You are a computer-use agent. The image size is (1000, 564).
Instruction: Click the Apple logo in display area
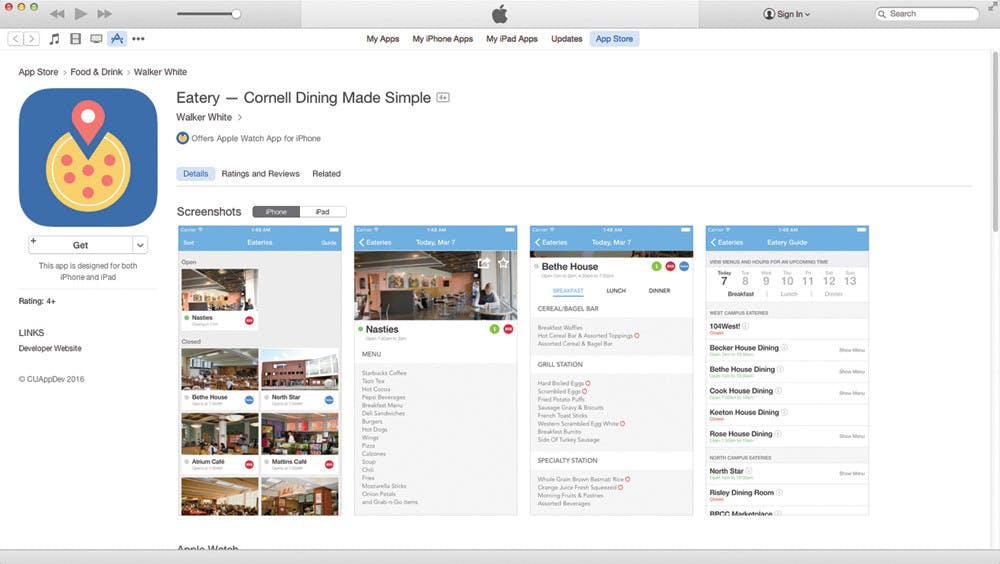pyautogui.click(x=500, y=14)
